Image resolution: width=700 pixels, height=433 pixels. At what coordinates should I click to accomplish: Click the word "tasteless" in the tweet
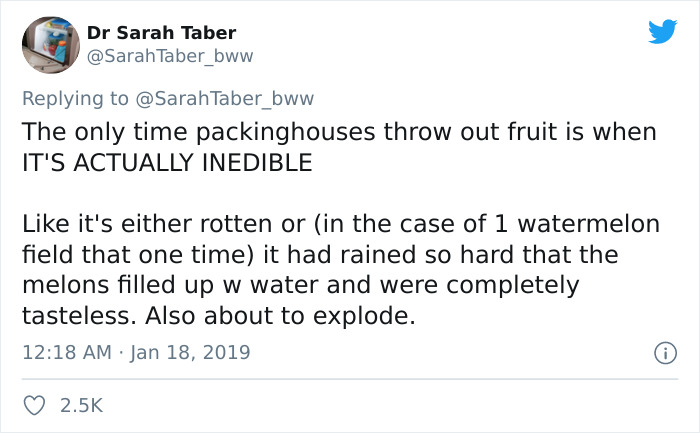coord(79,316)
